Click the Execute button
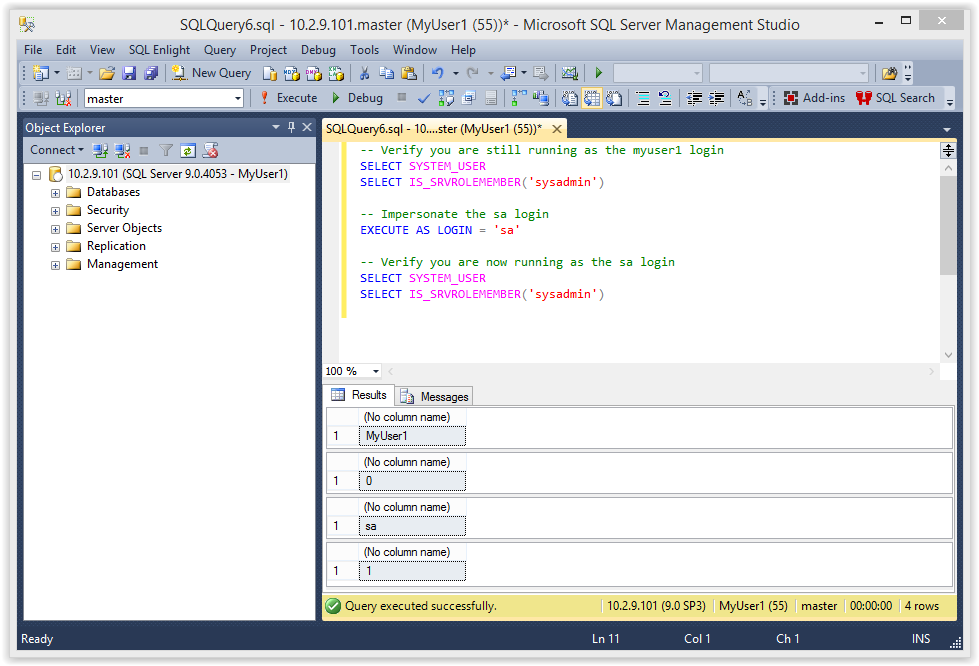This screenshot has width=979, height=666. tap(288, 98)
